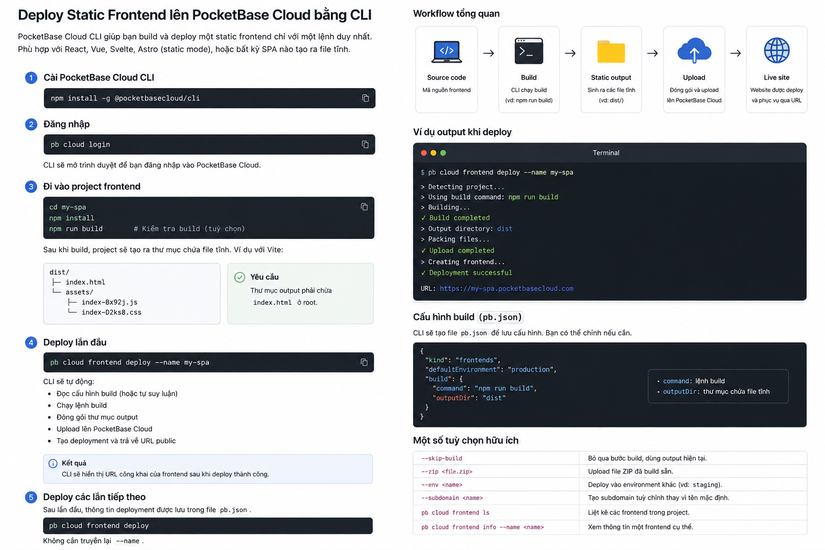
Task: Click the Build terminal icon
Action: coord(529,51)
